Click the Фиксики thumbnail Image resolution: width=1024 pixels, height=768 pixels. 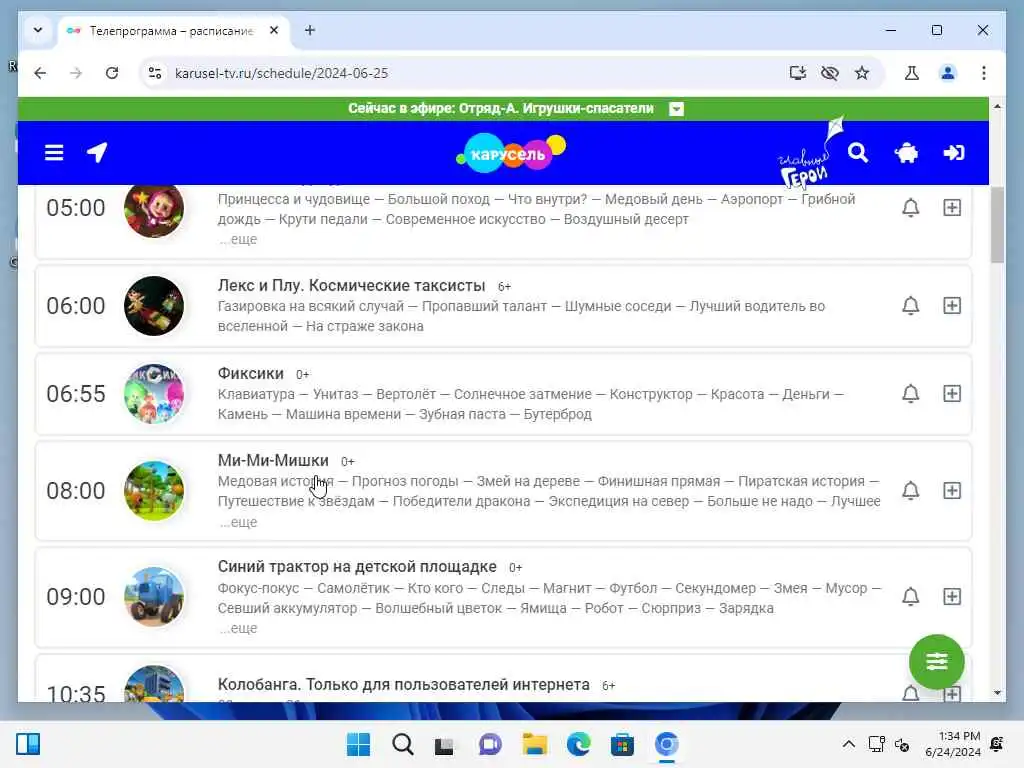154,394
